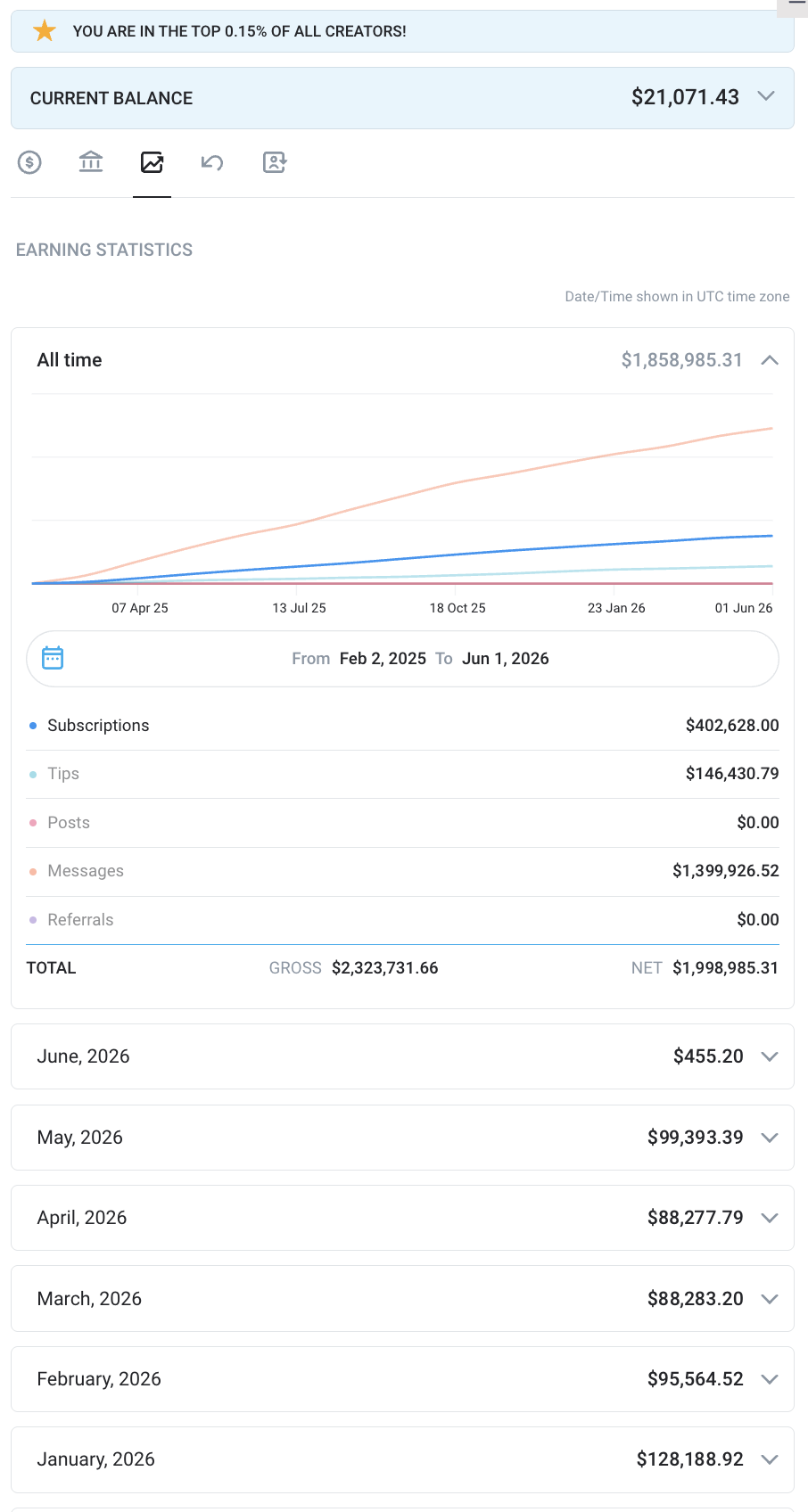Viewport: 808px width, 1512px height.
Task: Click the calendar icon in date range
Action: click(54, 658)
